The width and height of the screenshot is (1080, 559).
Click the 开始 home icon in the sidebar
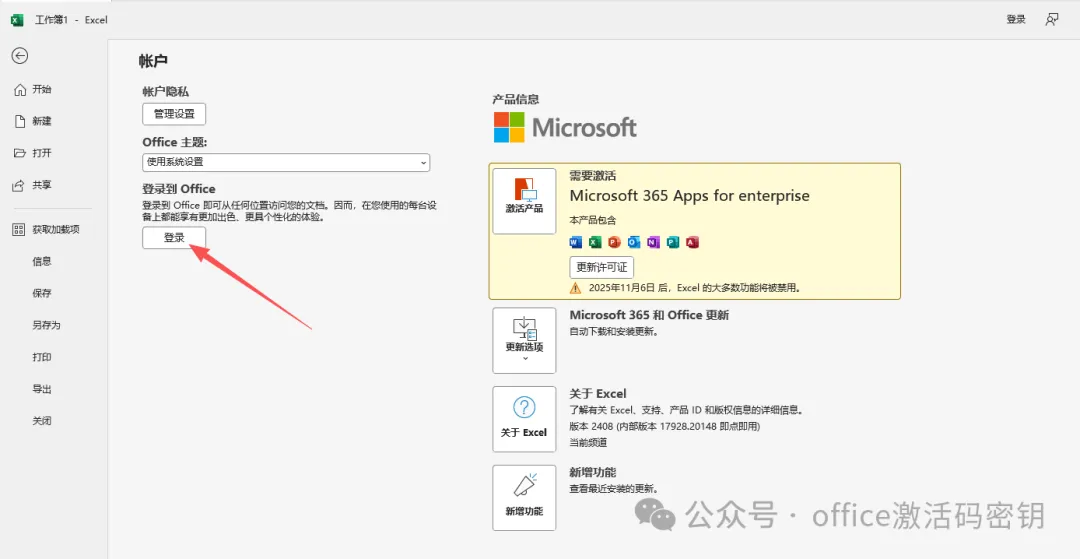pos(20,89)
